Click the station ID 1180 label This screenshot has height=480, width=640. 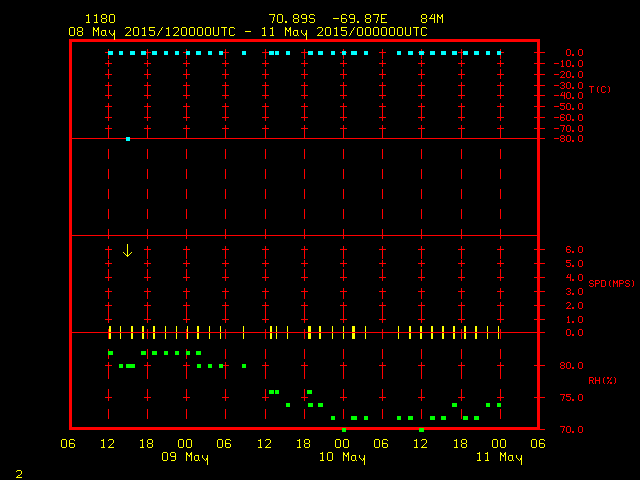[x=99, y=19]
